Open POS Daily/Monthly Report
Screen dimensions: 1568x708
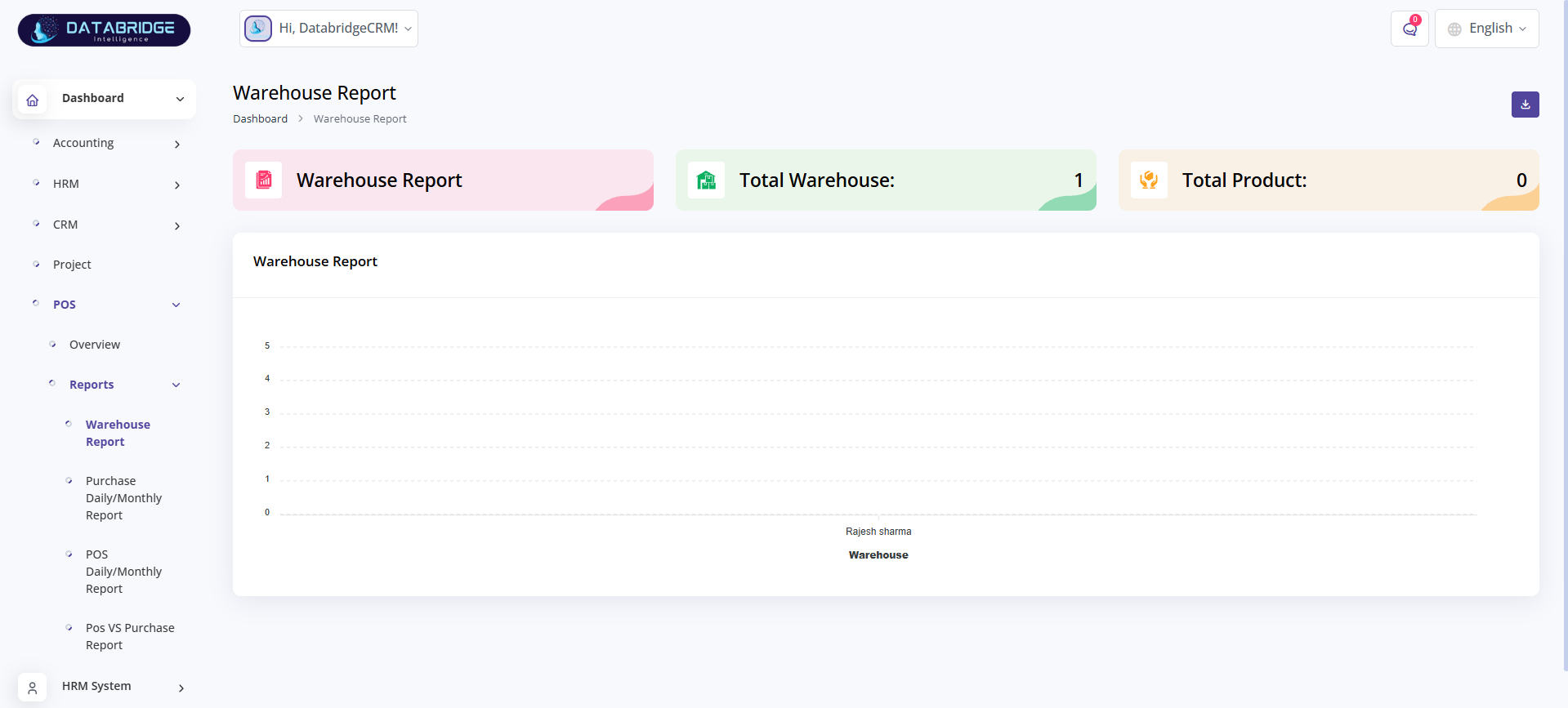point(123,572)
